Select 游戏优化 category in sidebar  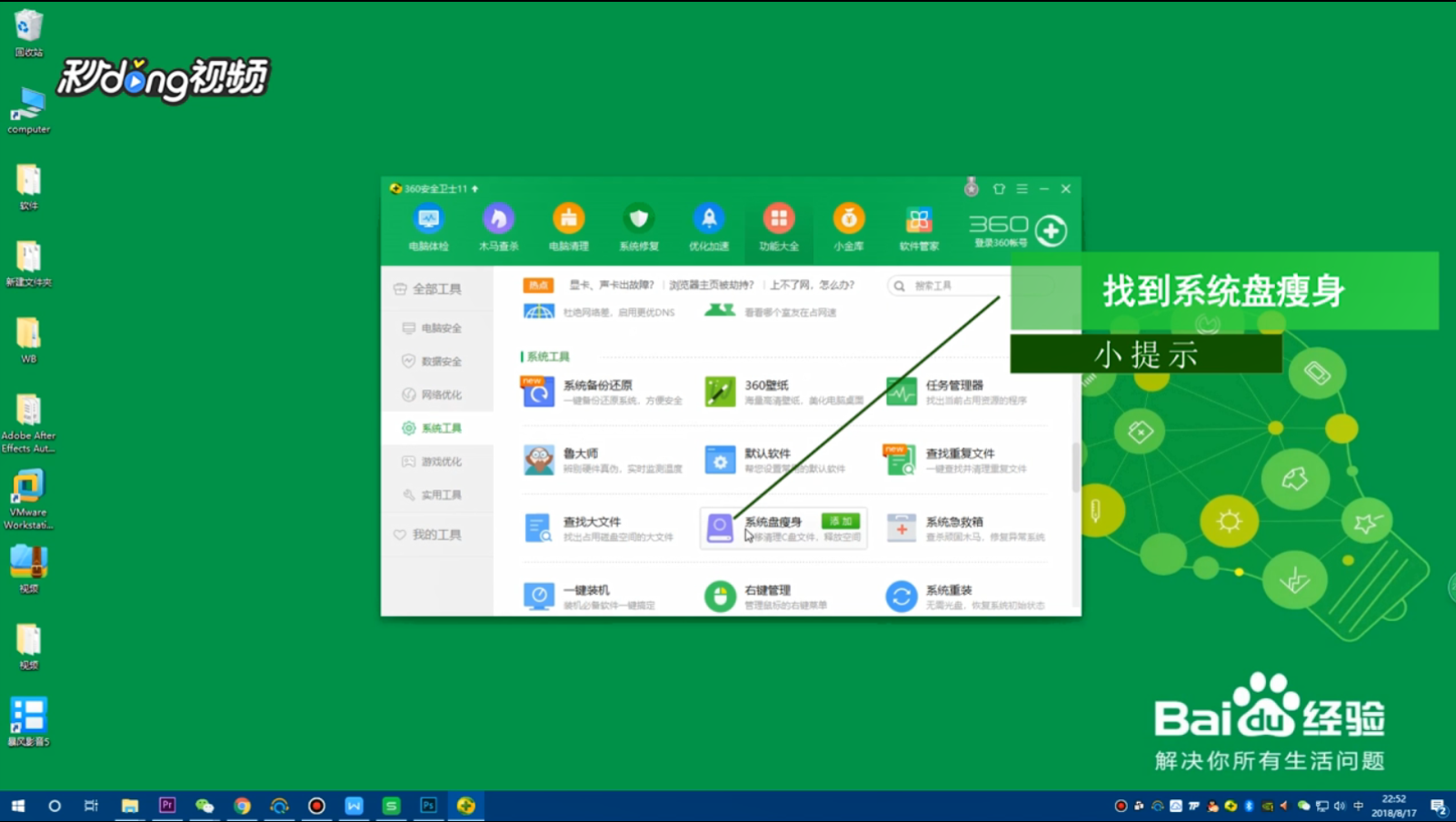click(x=437, y=462)
